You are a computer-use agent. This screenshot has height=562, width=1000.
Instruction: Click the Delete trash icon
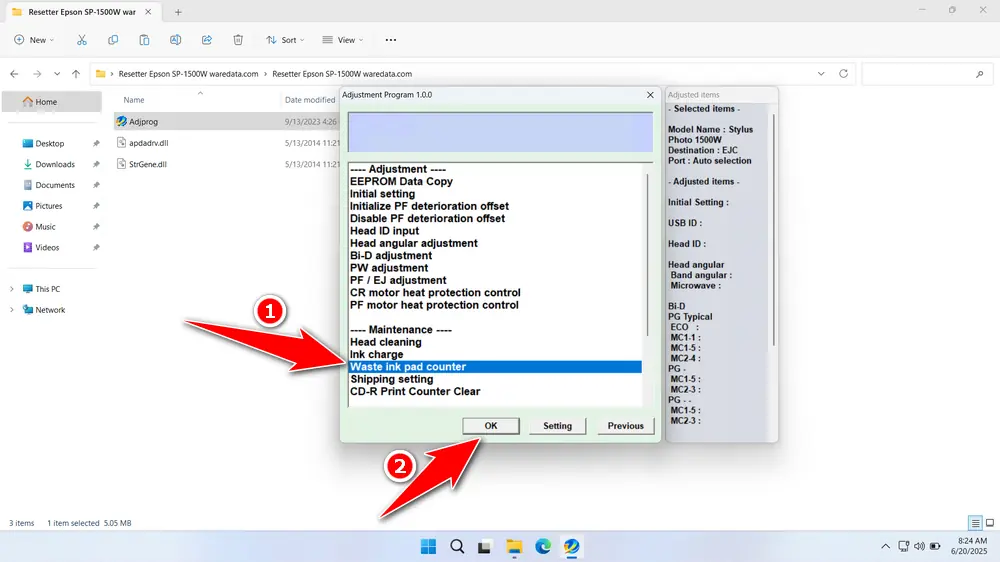tap(238, 40)
